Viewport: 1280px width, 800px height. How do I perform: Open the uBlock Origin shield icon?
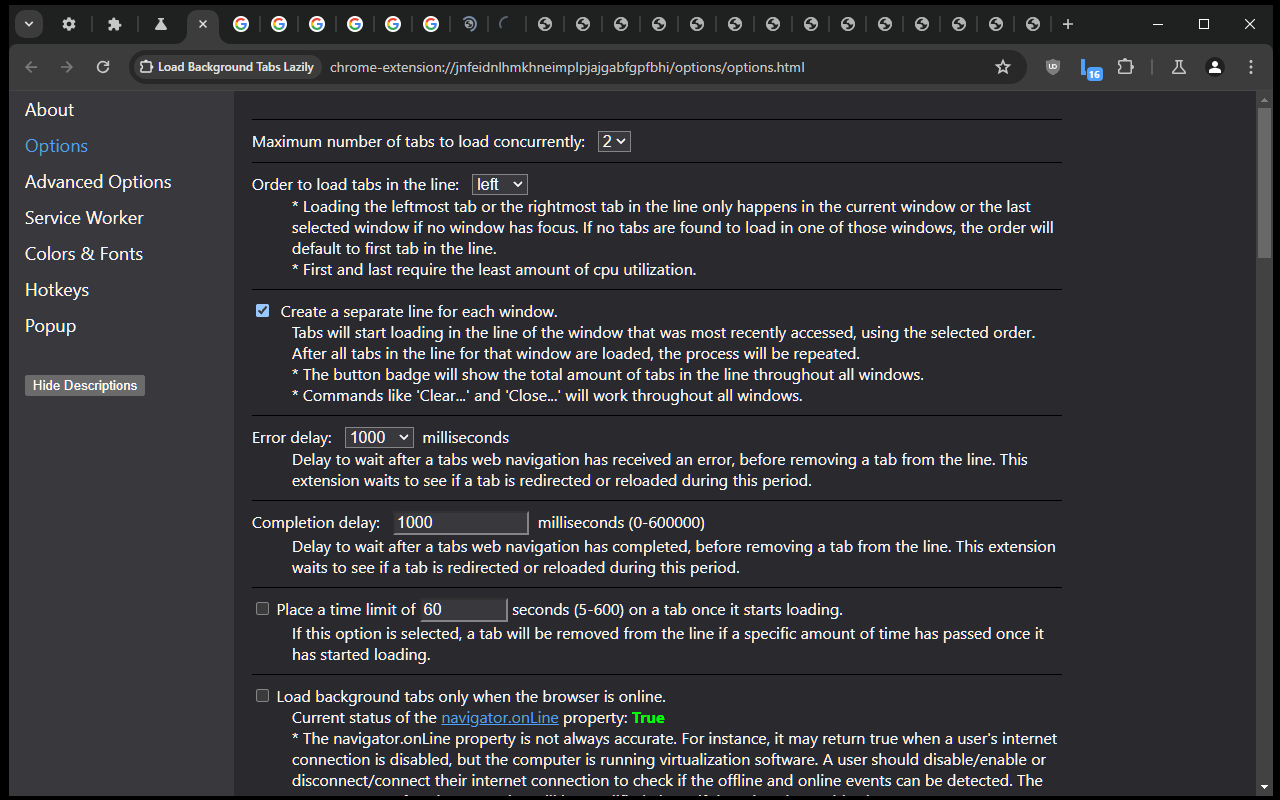1052,67
